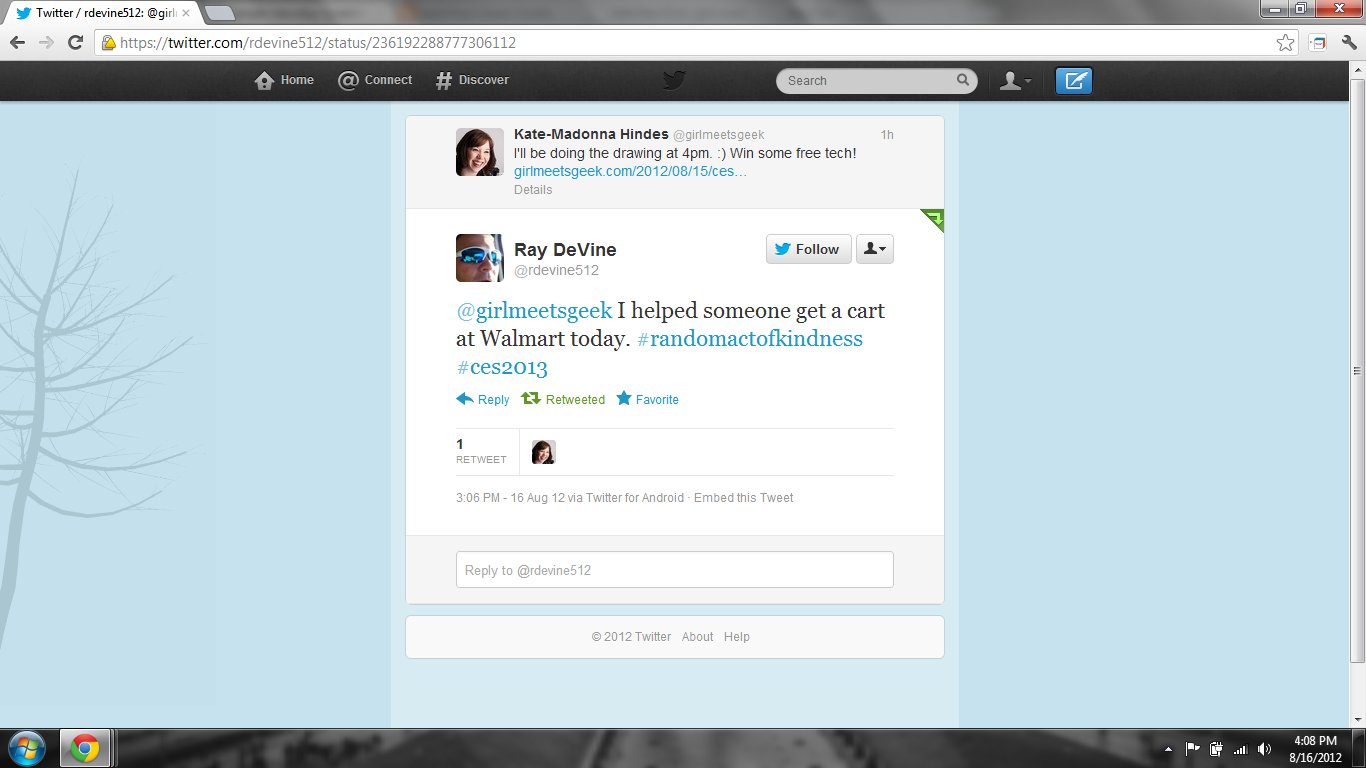Follow Ray DeVine

[809, 249]
